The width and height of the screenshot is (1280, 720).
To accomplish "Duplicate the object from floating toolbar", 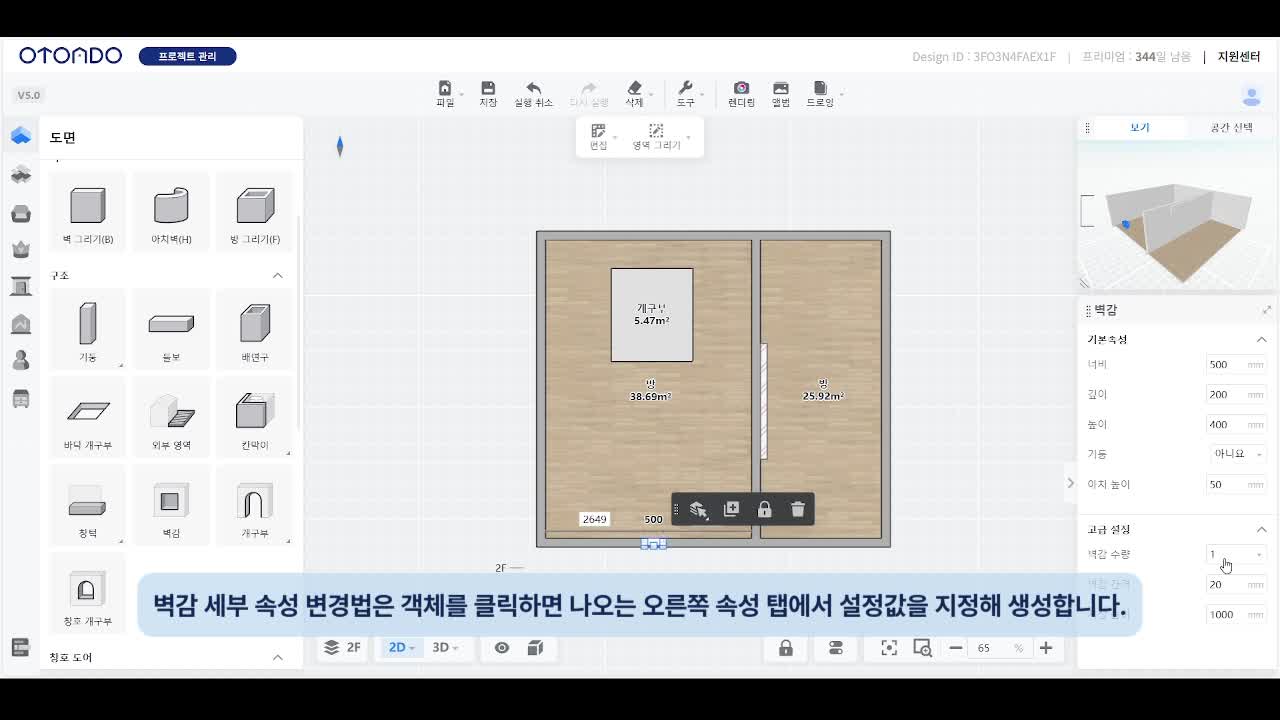I will coord(731,509).
